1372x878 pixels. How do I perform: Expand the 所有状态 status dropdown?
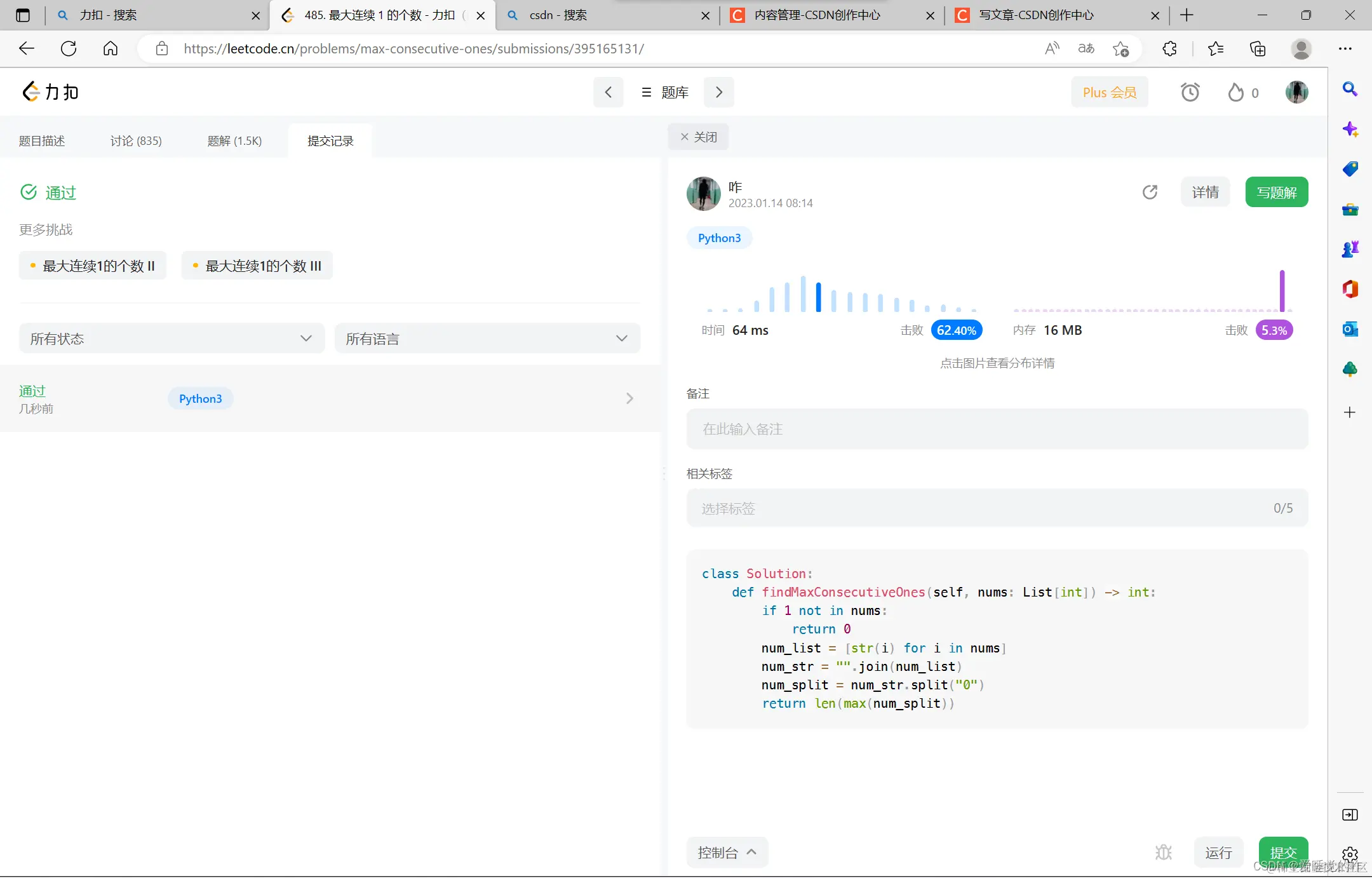click(x=171, y=339)
